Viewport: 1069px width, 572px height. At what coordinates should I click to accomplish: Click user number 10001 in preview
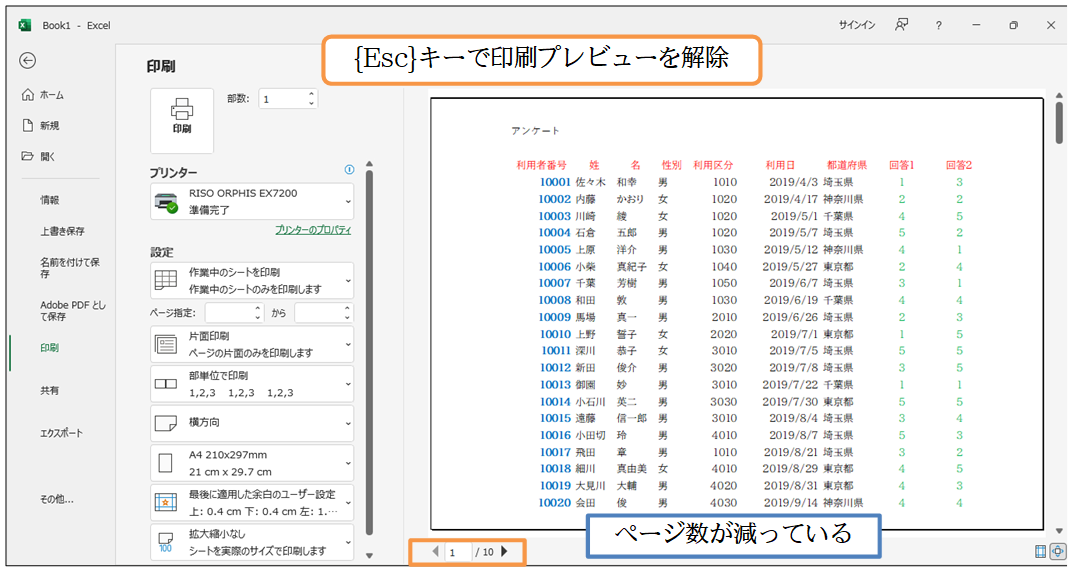click(554, 182)
